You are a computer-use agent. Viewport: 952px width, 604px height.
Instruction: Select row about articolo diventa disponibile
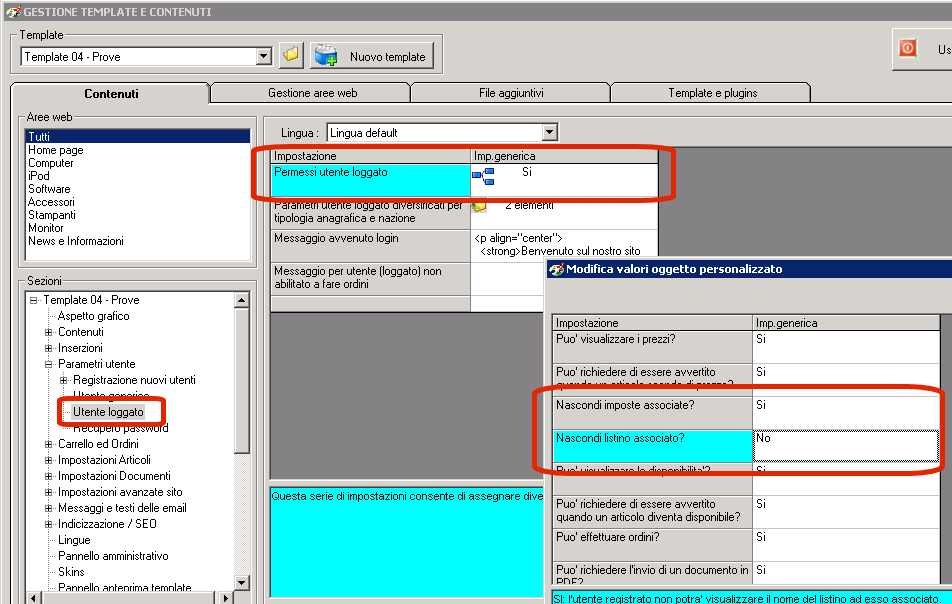(653, 512)
